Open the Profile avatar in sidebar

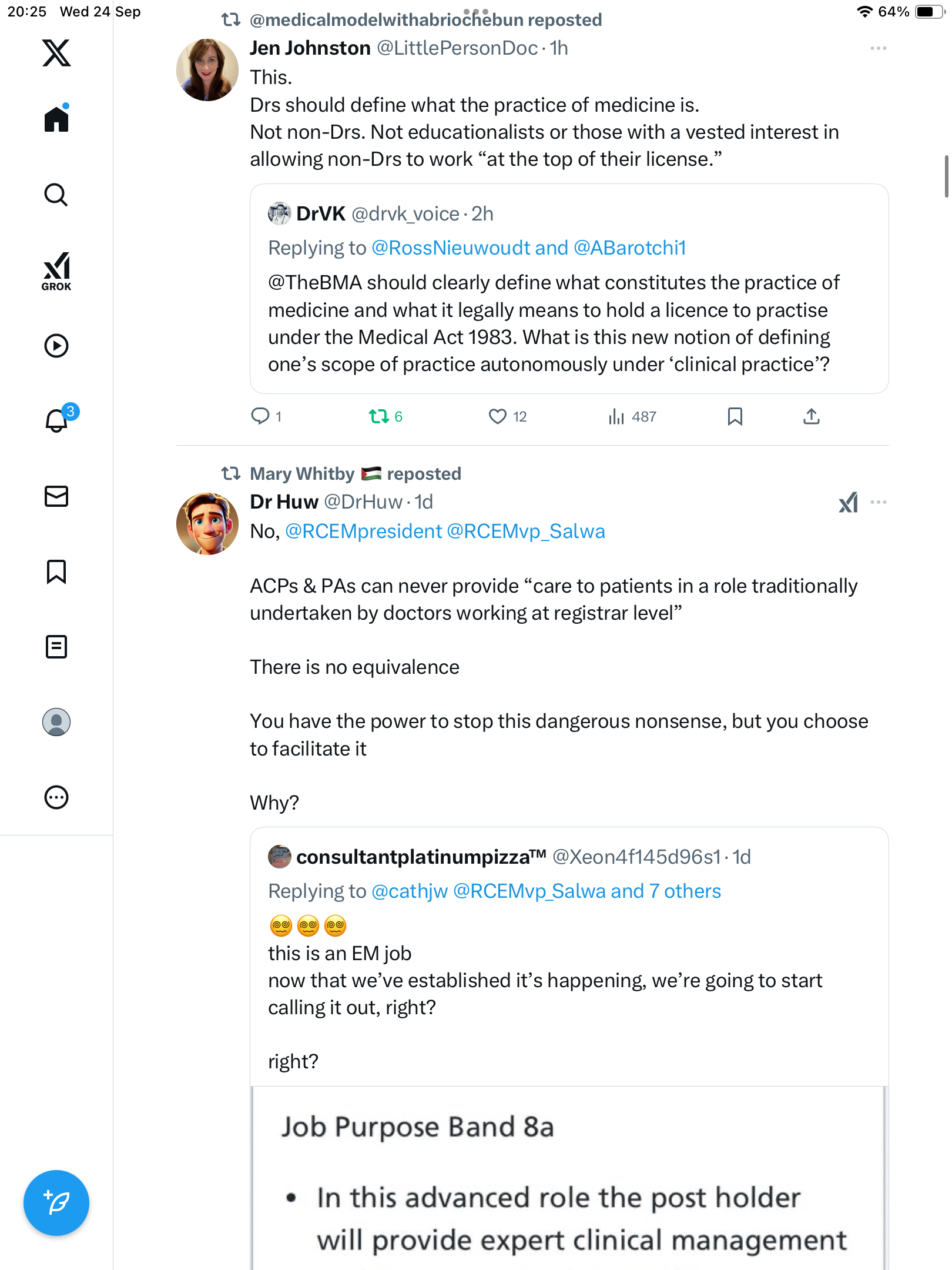coord(56,722)
